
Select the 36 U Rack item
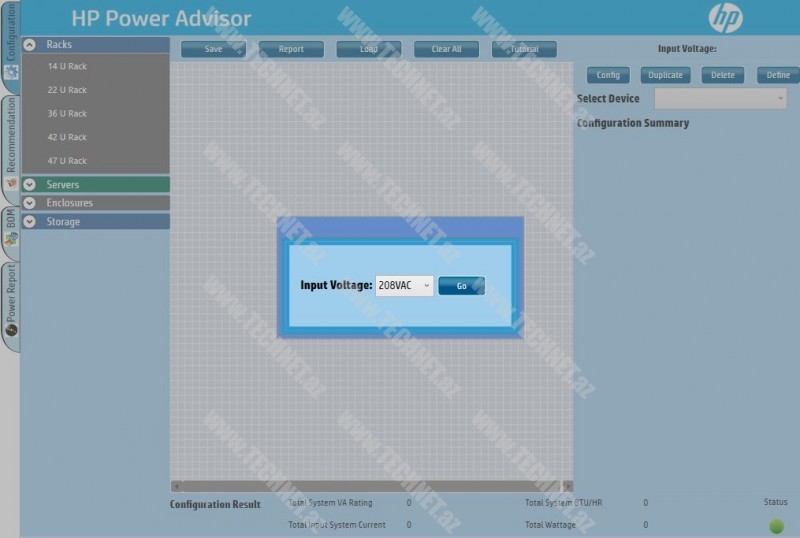[x=67, y=113]
